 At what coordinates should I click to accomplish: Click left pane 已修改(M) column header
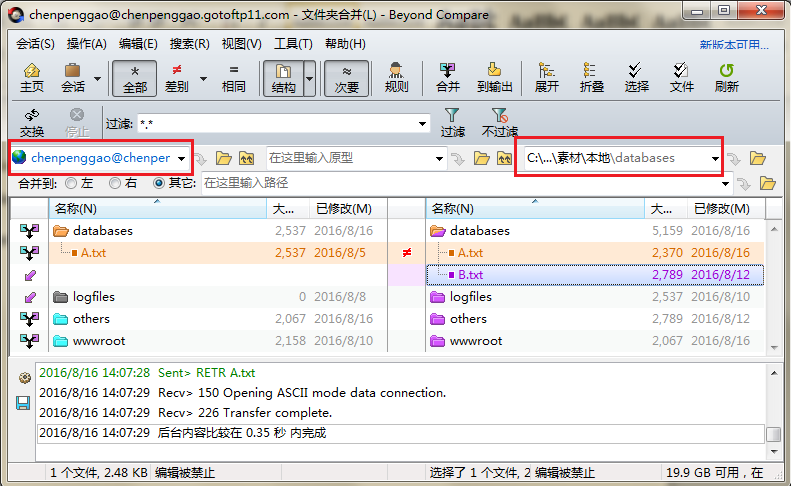(348, 208)
